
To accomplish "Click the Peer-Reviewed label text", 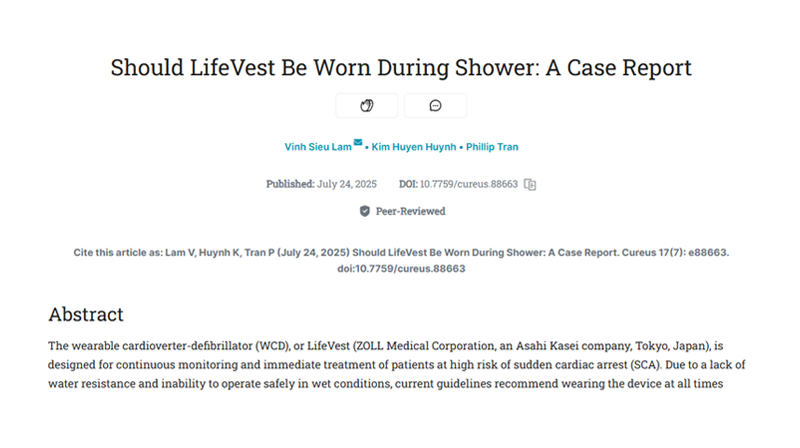I will tap(411, 211).
